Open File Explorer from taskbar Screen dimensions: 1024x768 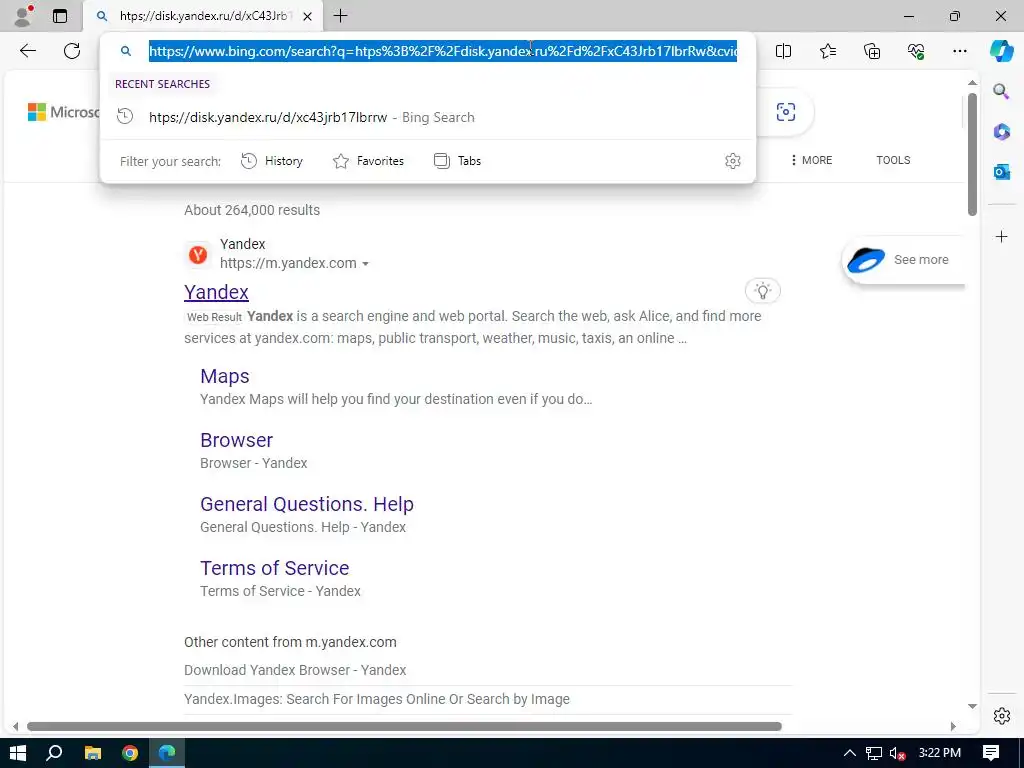[93, 753]
